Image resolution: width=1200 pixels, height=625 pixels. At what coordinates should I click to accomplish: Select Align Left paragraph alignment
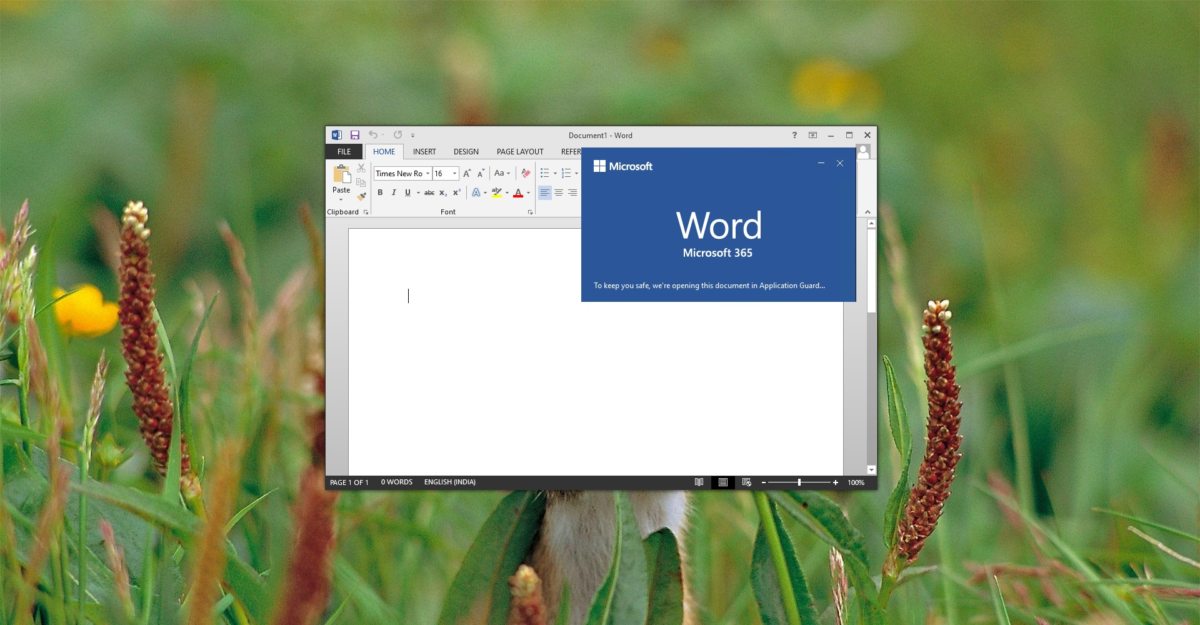(545, 192)
